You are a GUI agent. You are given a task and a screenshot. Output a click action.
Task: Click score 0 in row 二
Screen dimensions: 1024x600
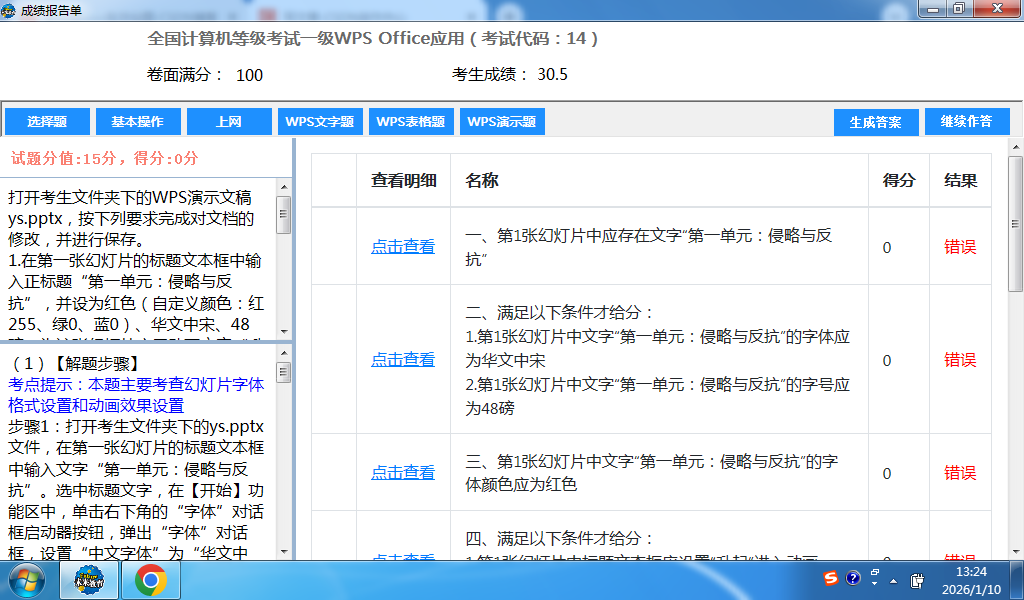(x=887, y=360)
